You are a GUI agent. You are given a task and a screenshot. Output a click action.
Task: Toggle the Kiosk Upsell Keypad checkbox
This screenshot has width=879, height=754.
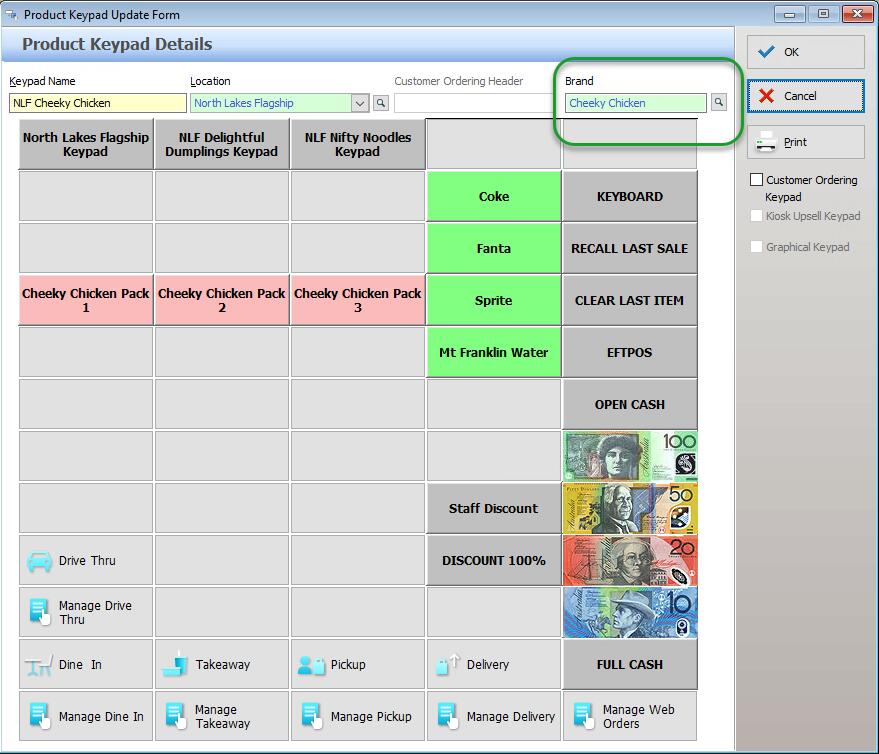coord(757,216)
